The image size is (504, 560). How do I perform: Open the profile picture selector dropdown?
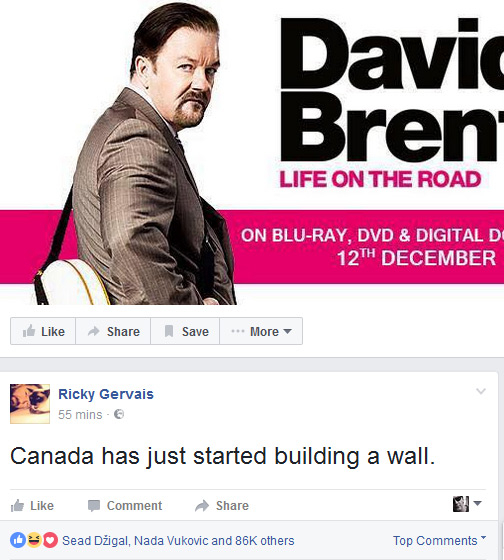(467, 504)
